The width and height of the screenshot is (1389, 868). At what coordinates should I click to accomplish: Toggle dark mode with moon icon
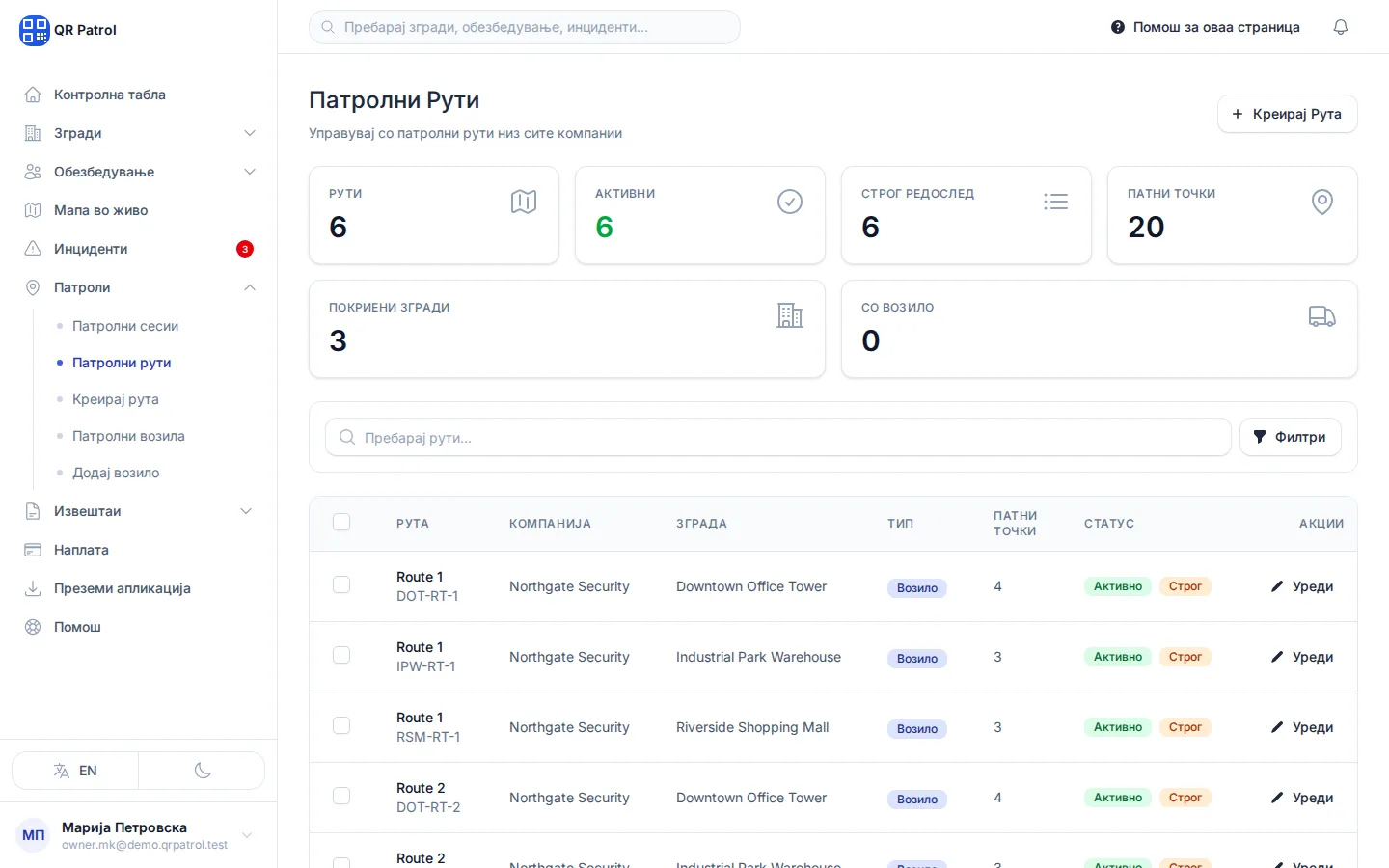point(203,771)
